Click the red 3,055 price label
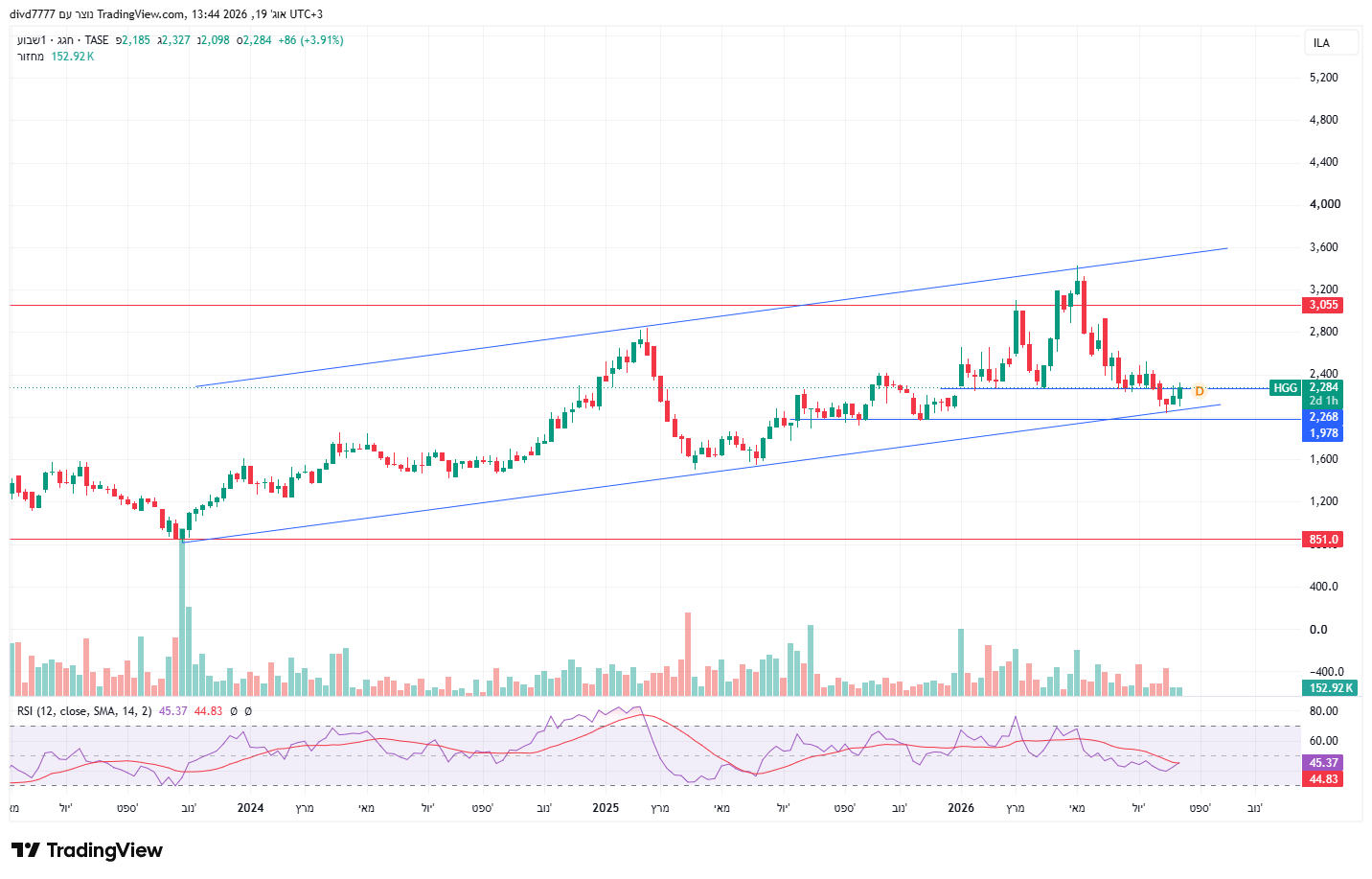Image resolution: width=1372 pixels, height=879 pixels. coord(1323,305)
